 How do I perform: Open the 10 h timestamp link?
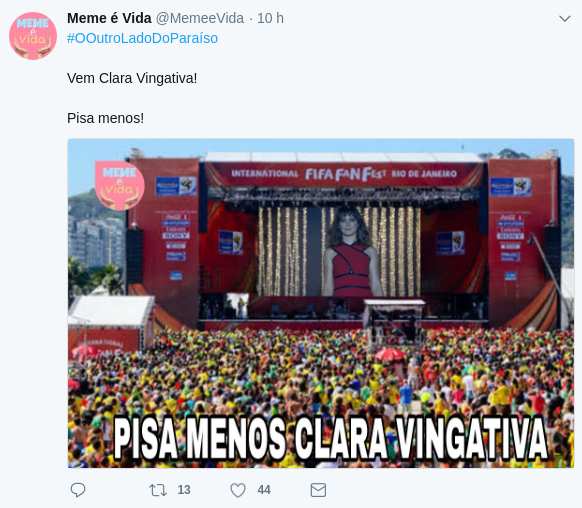pos(270,18)
